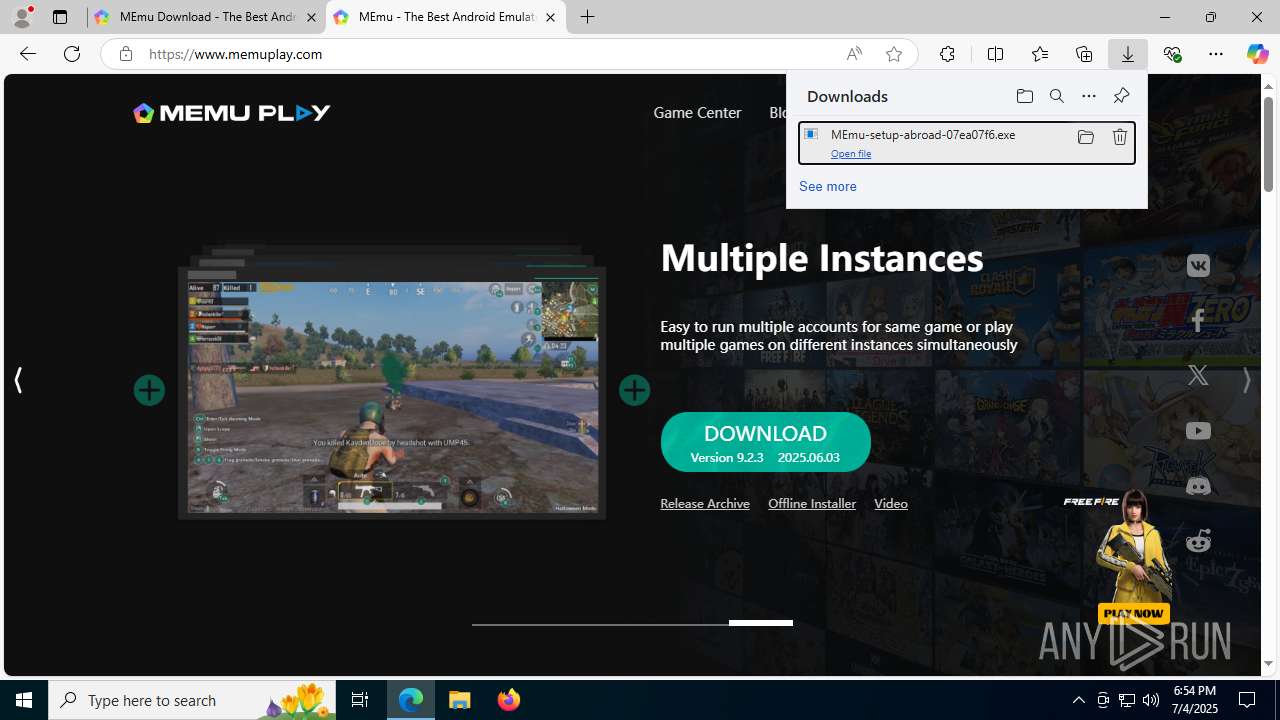Go to previous carousel slide arrow

click(x=18, y=380)
